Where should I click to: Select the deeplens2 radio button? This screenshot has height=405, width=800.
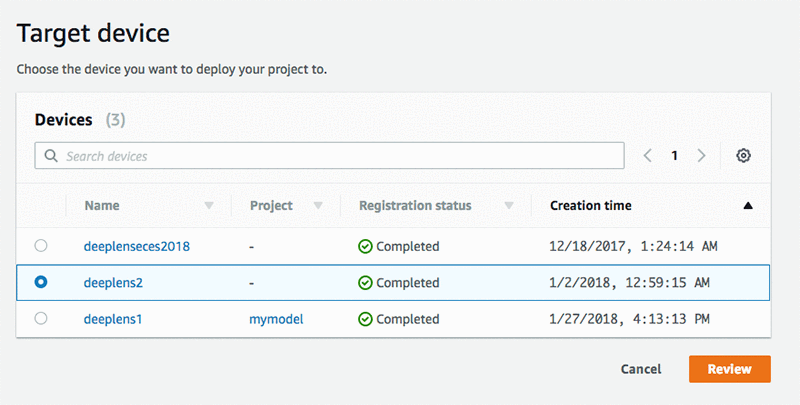click(x=41, y=283)
